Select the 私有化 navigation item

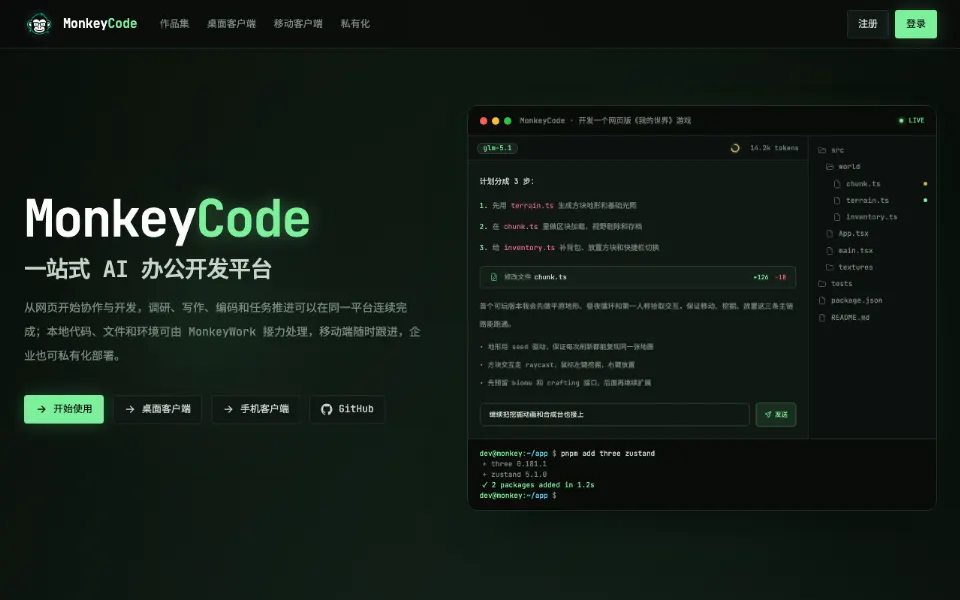point(355,24)
